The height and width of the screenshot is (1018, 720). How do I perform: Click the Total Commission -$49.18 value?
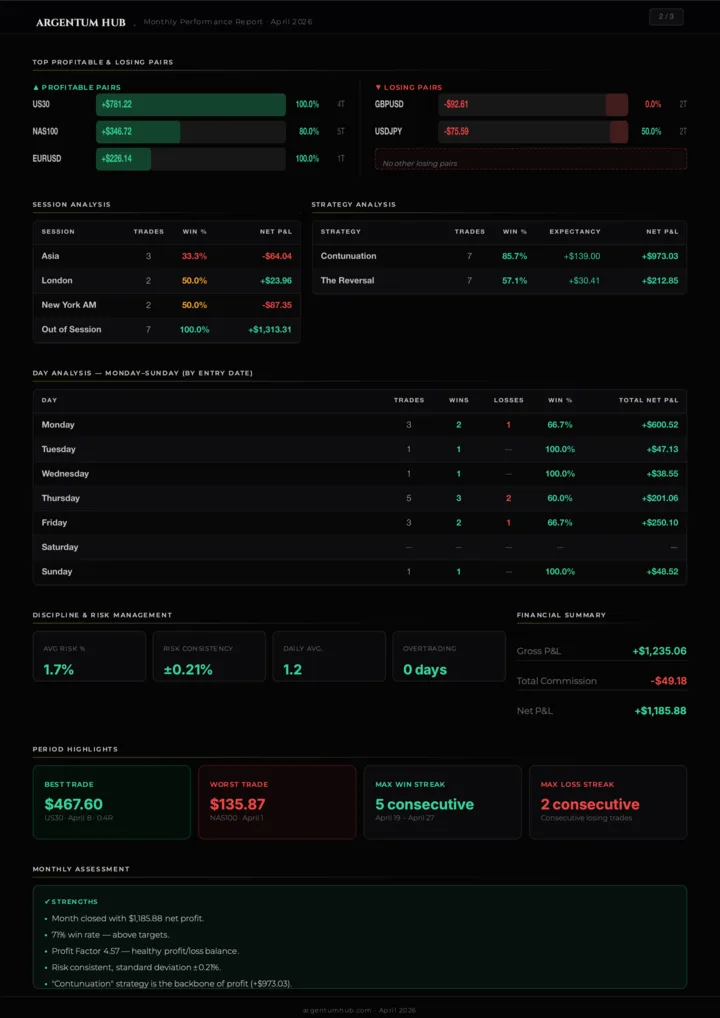tap(668, 681)
